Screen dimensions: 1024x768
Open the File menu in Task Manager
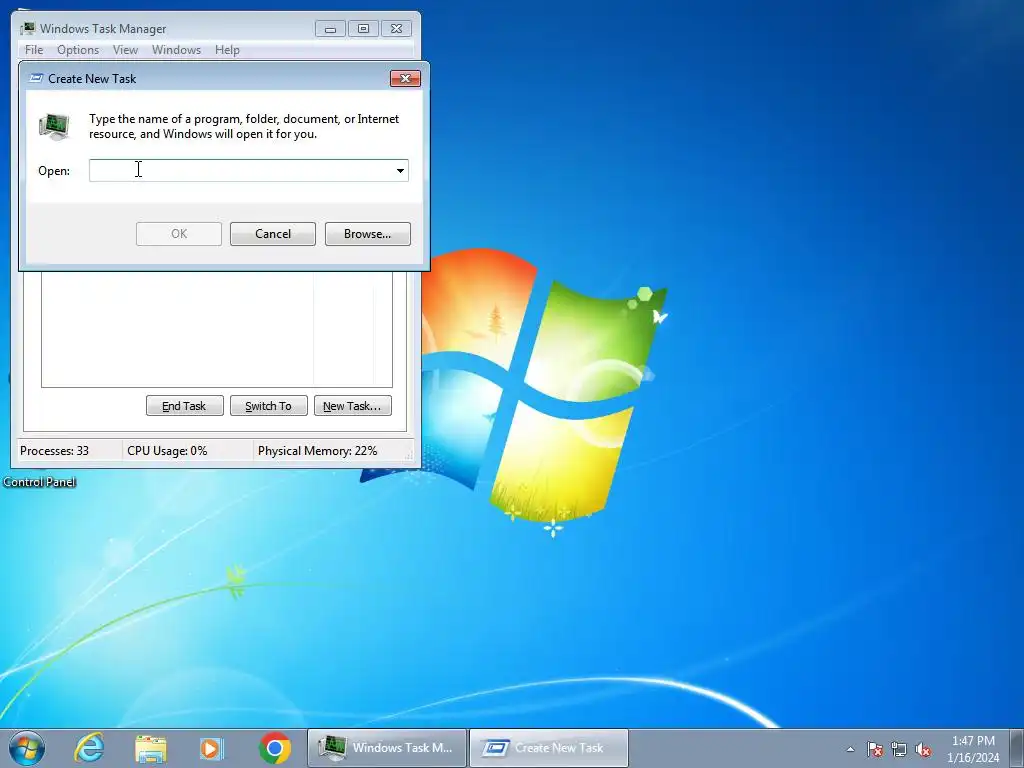(x=34, y=50)
